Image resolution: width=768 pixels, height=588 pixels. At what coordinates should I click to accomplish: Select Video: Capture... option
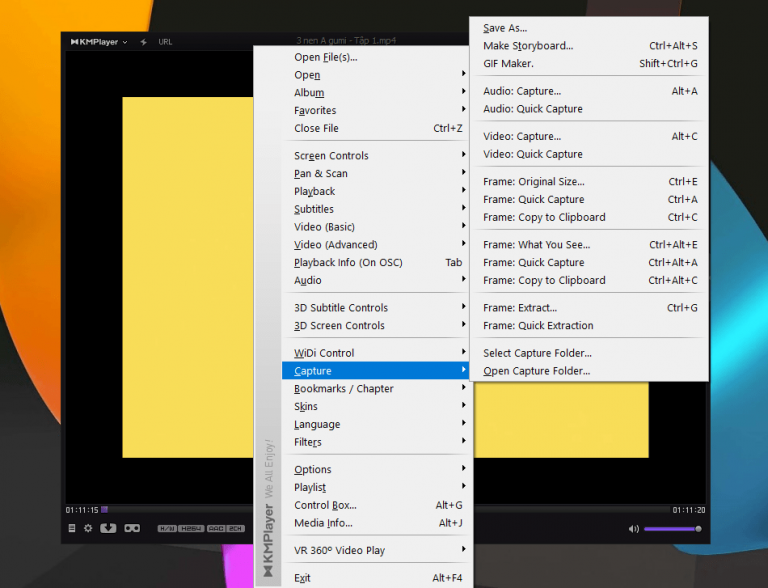589,136
